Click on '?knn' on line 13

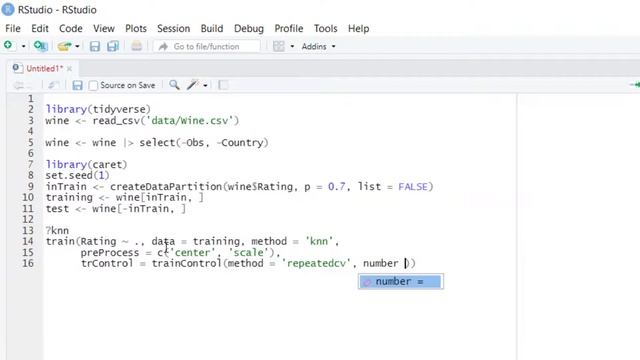(x=57, y=231)
